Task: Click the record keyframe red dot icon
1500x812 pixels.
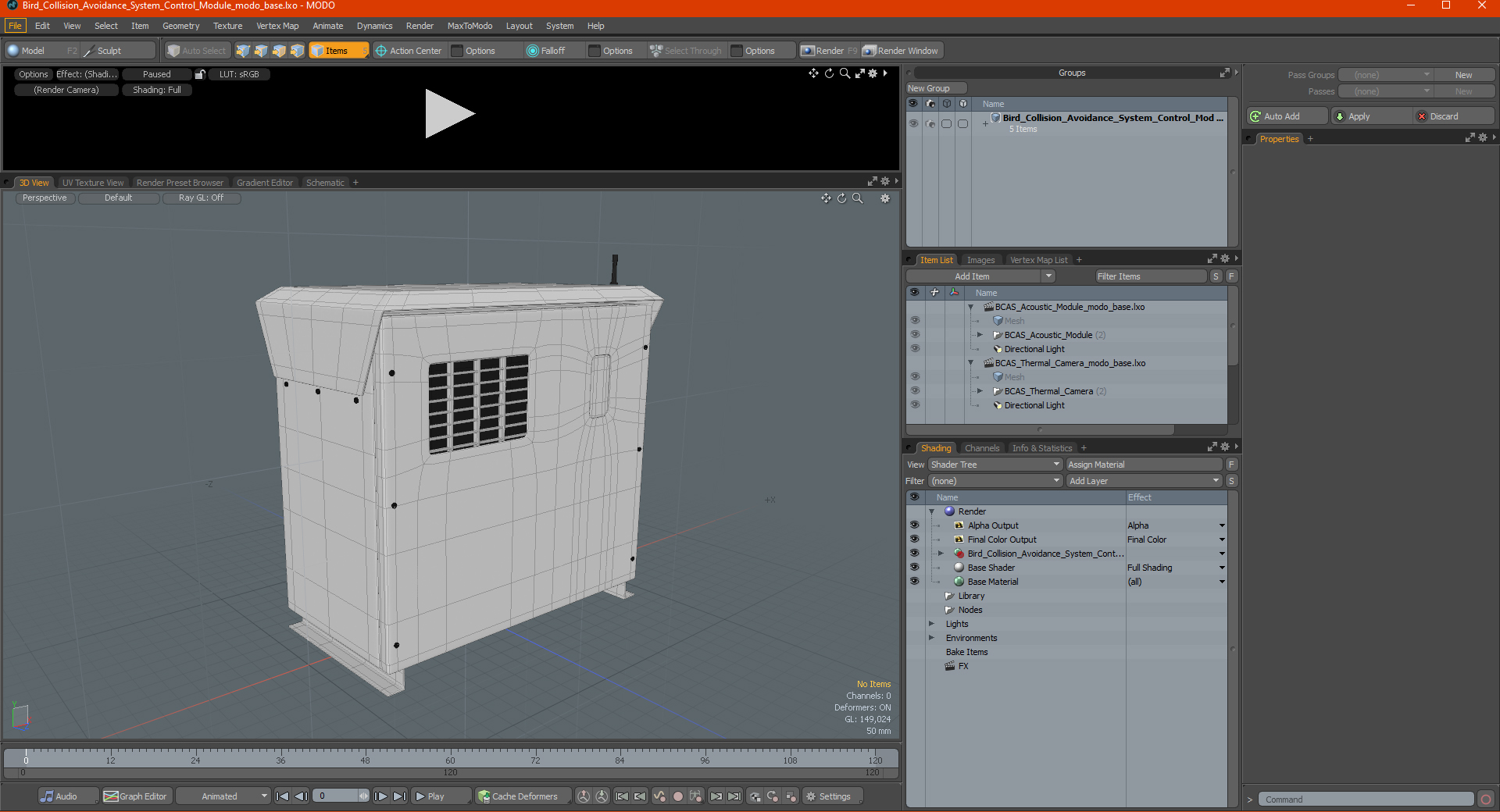Action: [678, 796]
